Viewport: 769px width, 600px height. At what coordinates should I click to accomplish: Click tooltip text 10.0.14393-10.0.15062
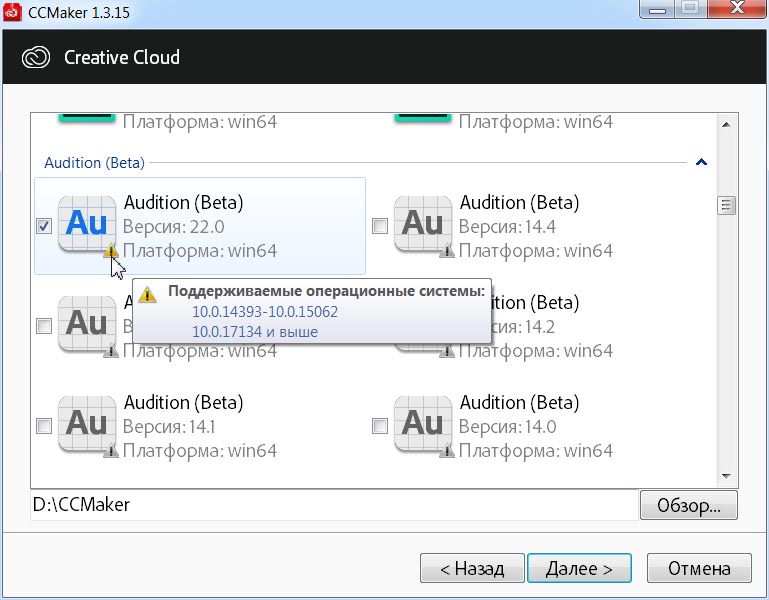pyautogui.click(x=265, y=312)
